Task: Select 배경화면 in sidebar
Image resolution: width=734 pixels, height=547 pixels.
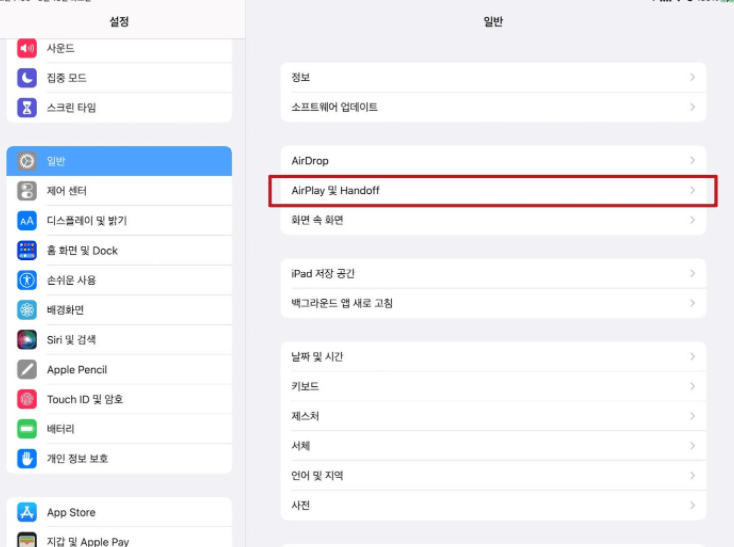Action: coord(119,310)
